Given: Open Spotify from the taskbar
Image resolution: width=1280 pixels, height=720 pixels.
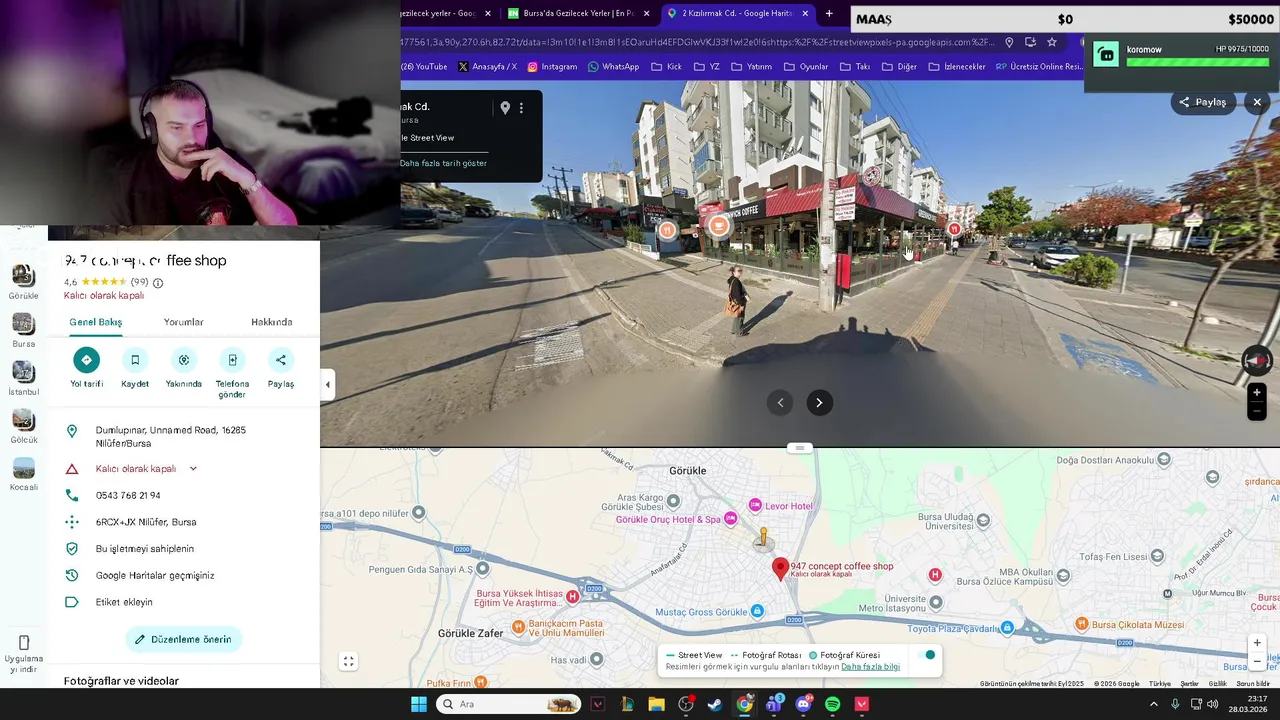Looking at the screenshot, I should (x=833, y=704).
